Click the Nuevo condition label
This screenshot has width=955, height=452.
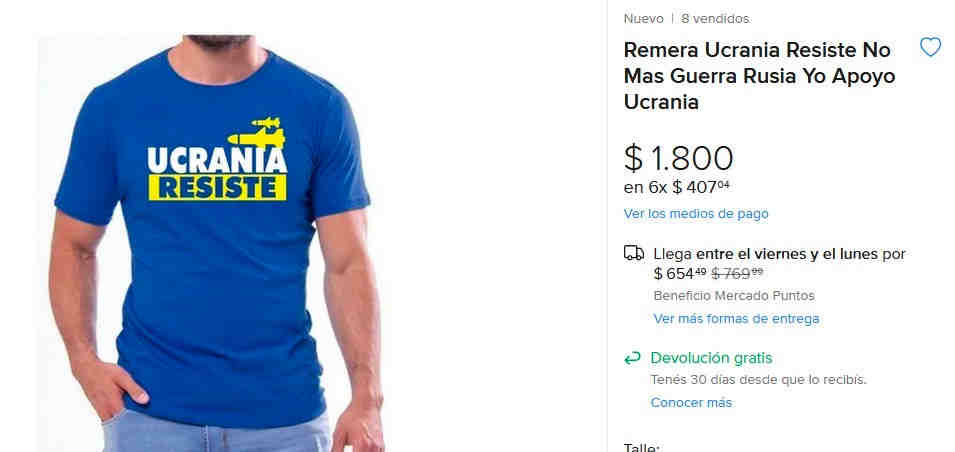(643, 19)
